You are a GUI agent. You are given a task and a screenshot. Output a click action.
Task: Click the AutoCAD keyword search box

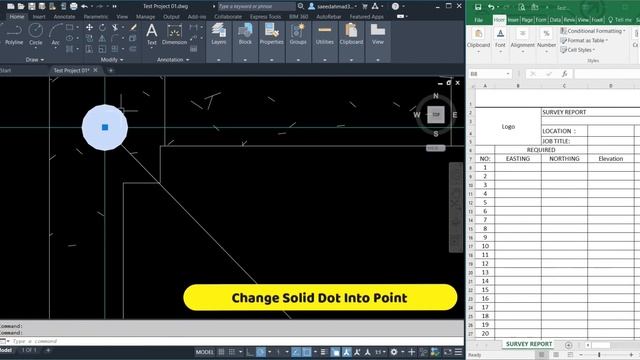[256, 6]
